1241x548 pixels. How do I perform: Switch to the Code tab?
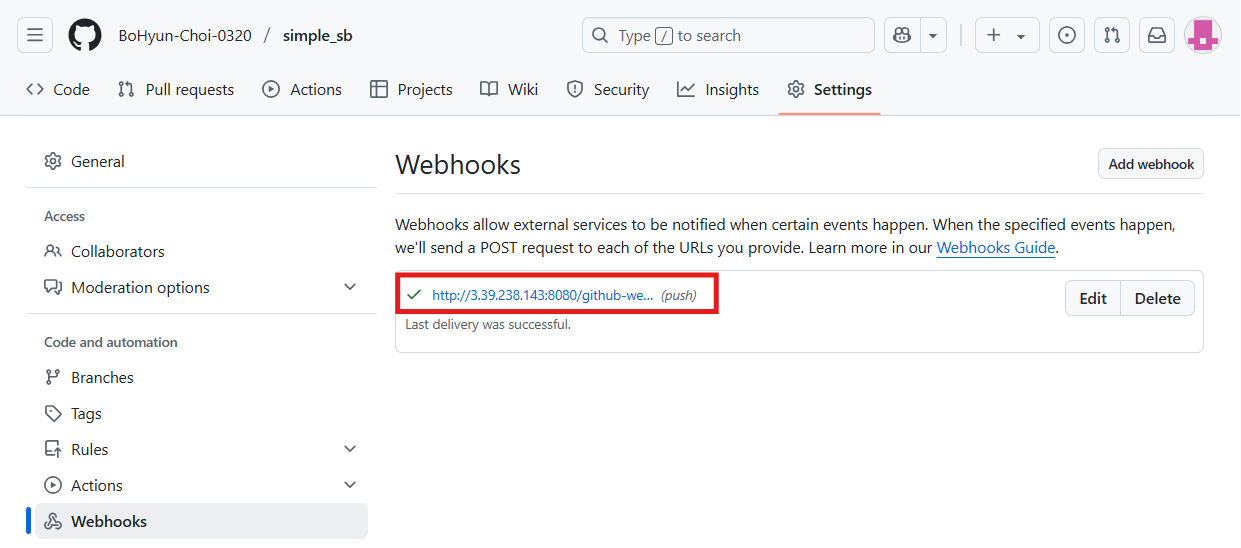(58, 89)
